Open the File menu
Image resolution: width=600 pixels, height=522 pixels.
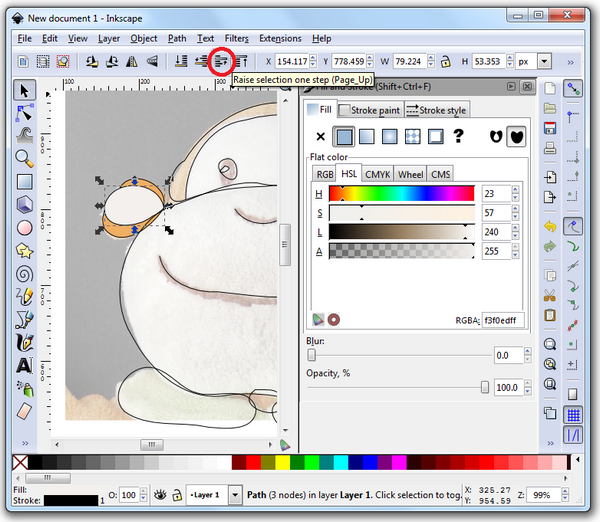pyautogui.click(x=24, y=39)
